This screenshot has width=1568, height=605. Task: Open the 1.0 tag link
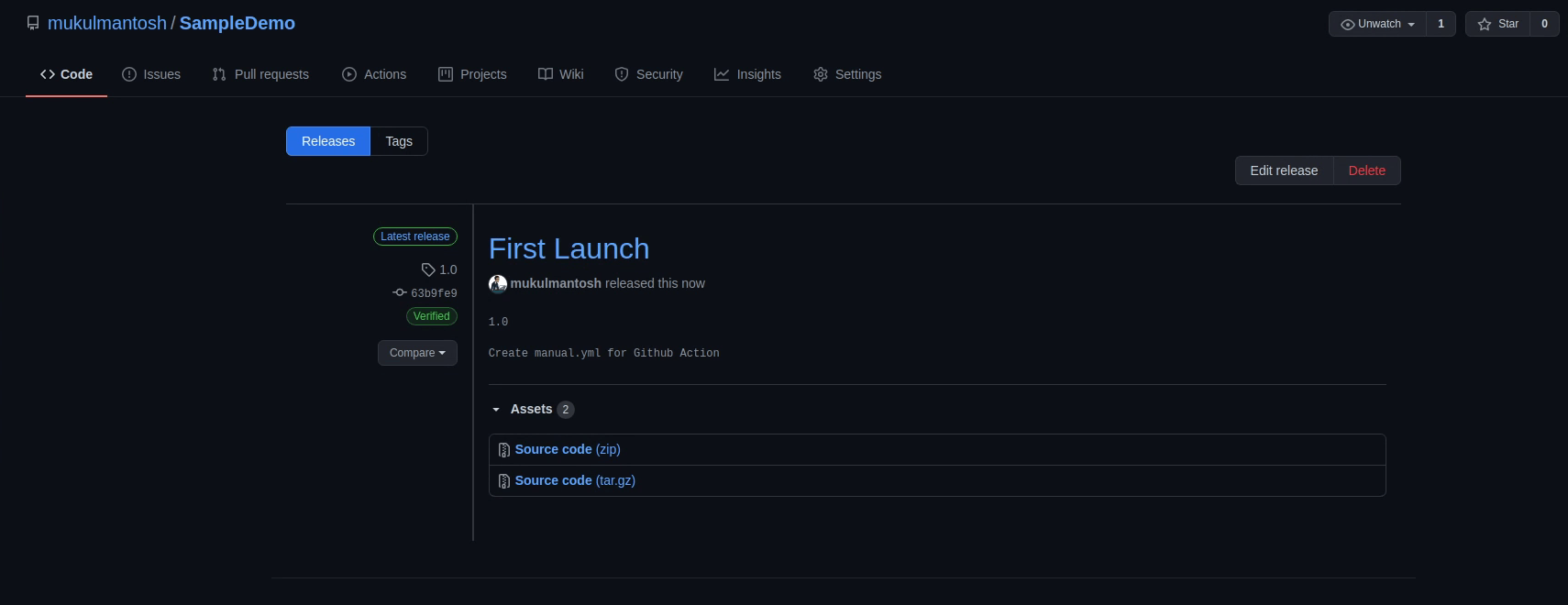(439, 269)
